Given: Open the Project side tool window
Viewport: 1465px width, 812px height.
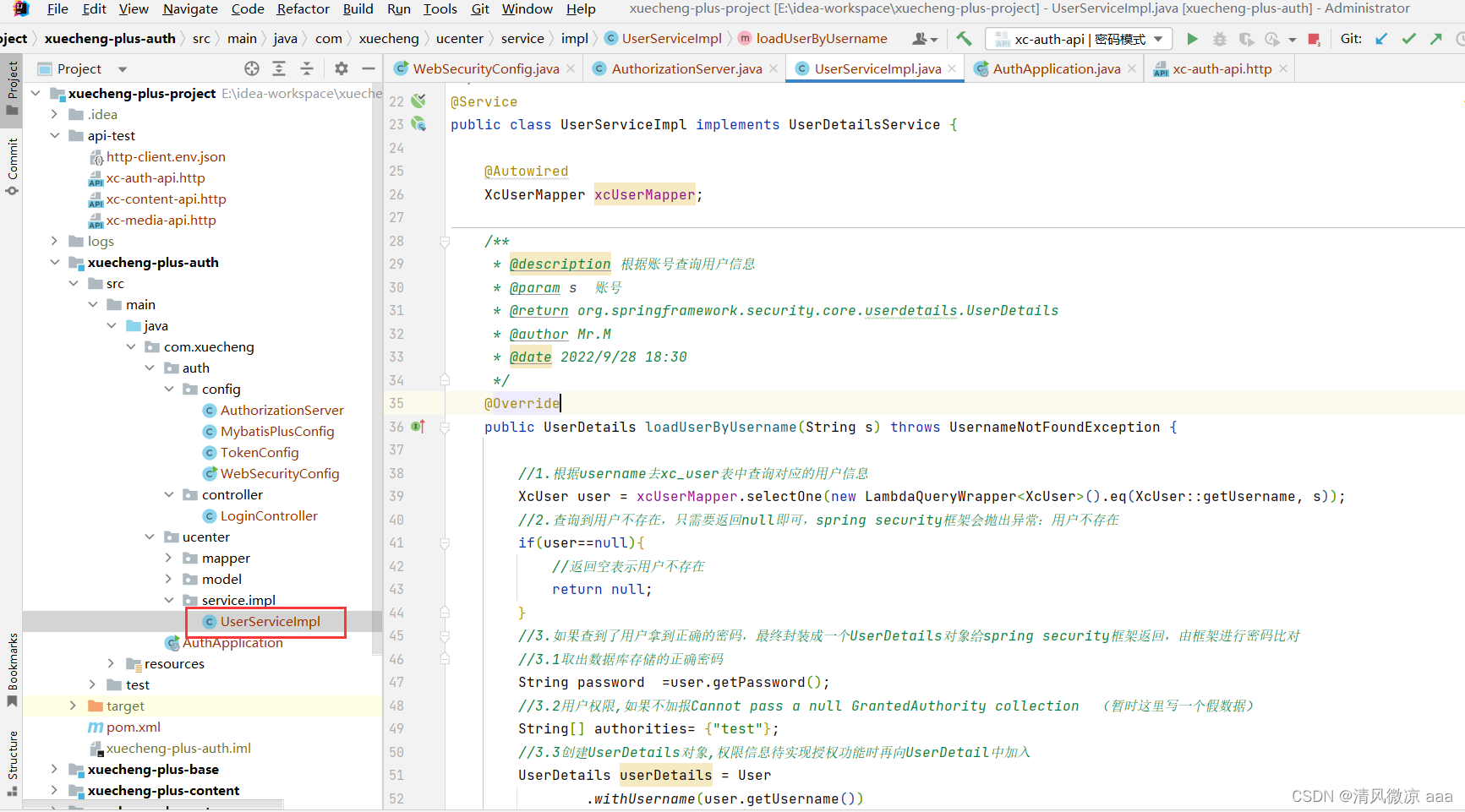Looking at the screenshot, I should coord(12,89).
